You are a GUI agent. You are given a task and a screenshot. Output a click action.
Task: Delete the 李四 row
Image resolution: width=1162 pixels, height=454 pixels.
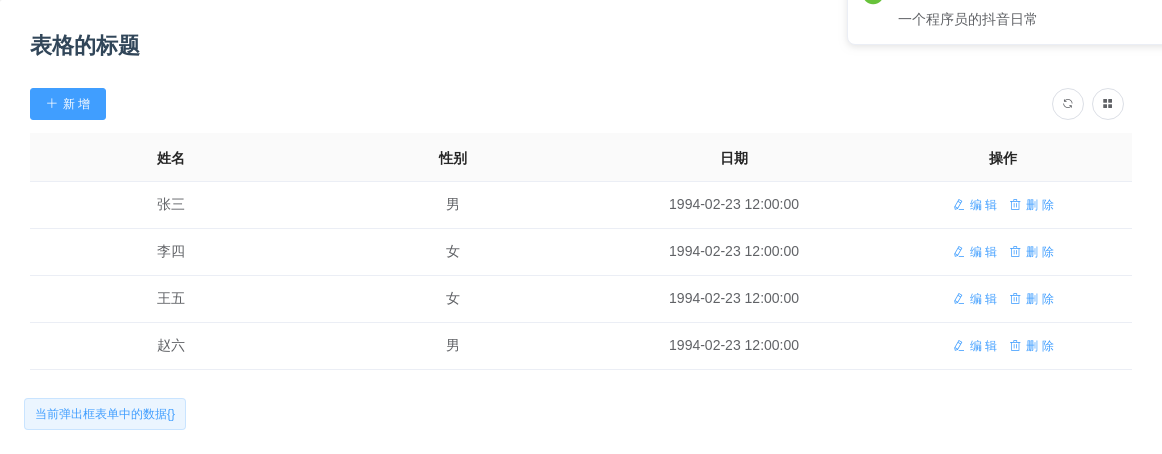click(1031, 252)
